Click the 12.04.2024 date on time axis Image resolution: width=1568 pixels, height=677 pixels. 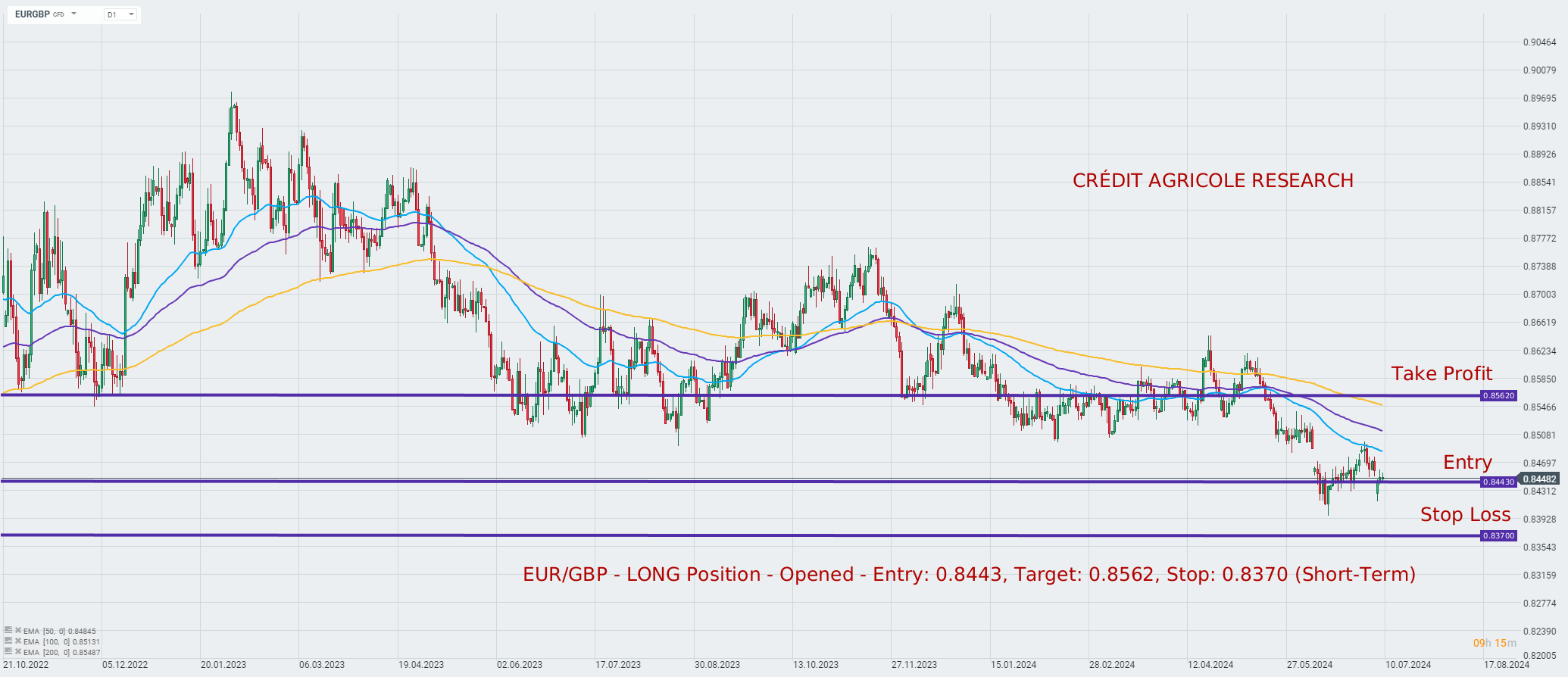(1210, 665)
